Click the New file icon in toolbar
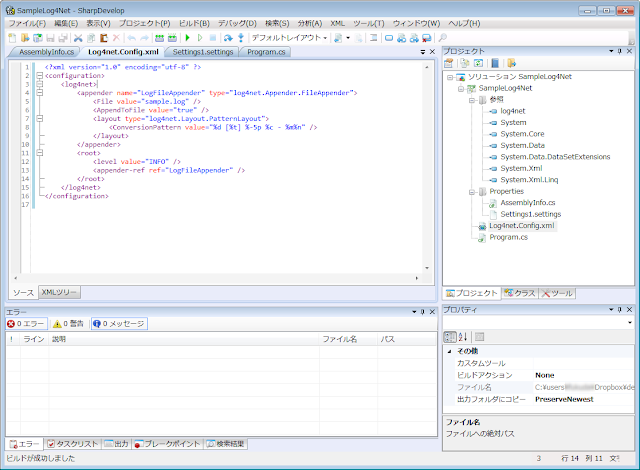 [x=11, y=37]
